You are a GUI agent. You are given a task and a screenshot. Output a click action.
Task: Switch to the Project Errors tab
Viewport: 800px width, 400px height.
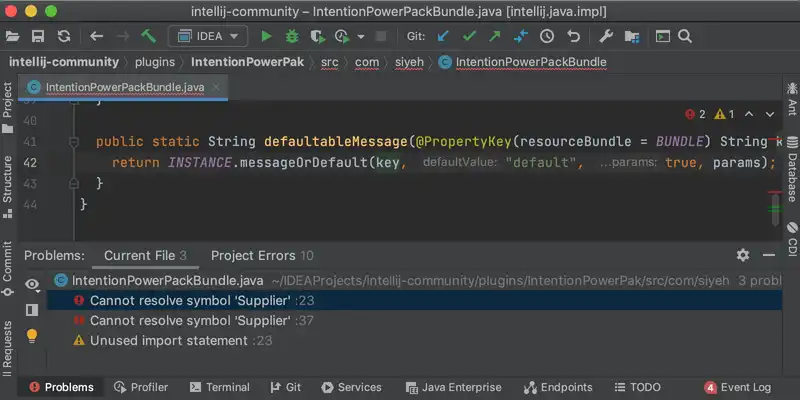point(262,256)
